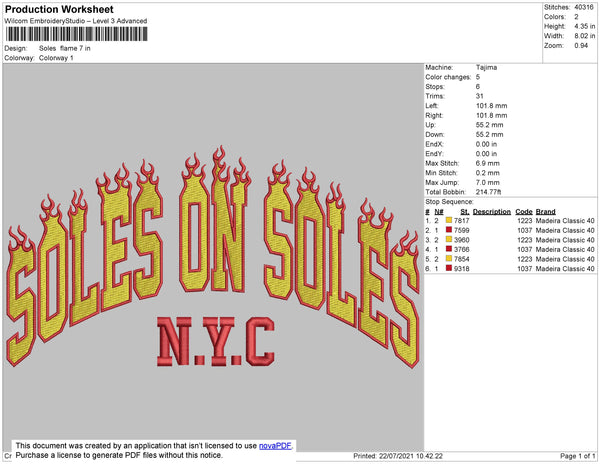Select the 'Purchase a license' notice line
Viewport: 600px width, 464px height.
pyautogui.click(x=119, y=455)
